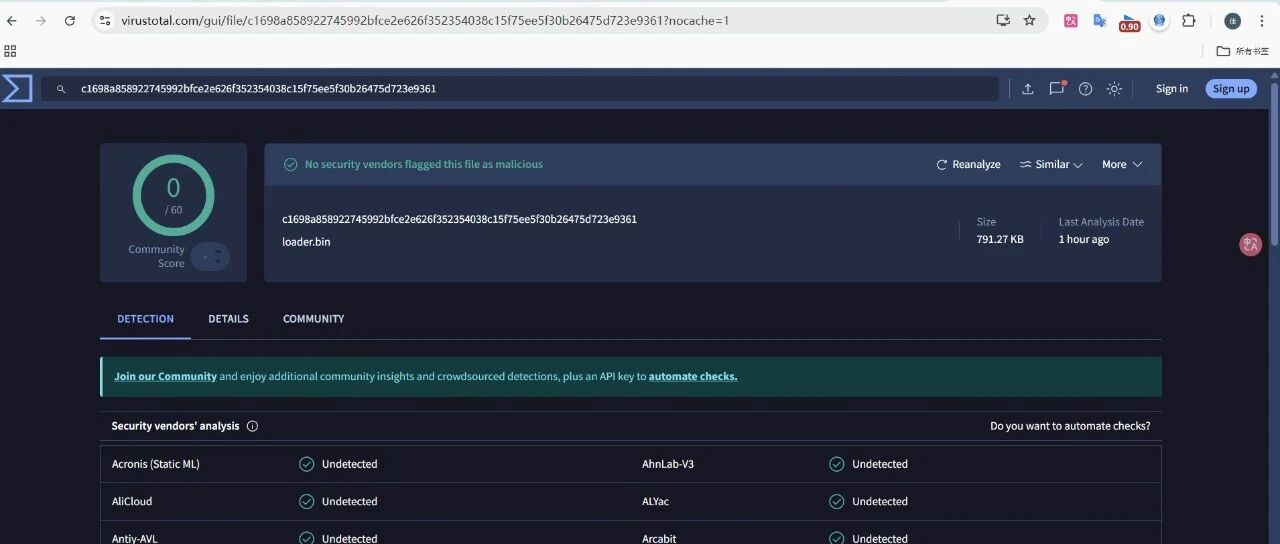Open the help question mark icon
This screenshot has height=544, width=1280.
pyautogui.click(x=1085, y=89)
